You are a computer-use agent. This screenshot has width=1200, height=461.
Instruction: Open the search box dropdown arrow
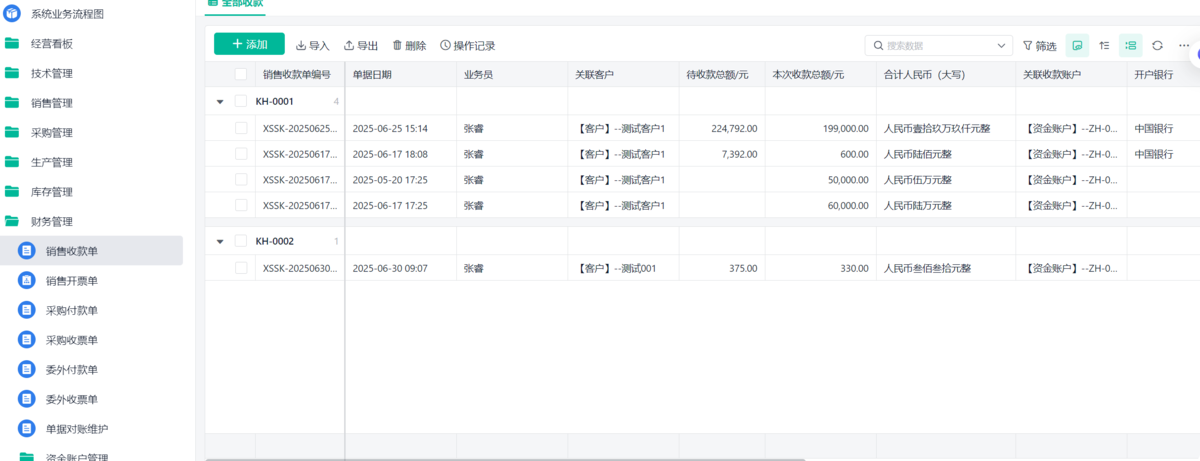pyautogui.click(x=1002, y=45)
